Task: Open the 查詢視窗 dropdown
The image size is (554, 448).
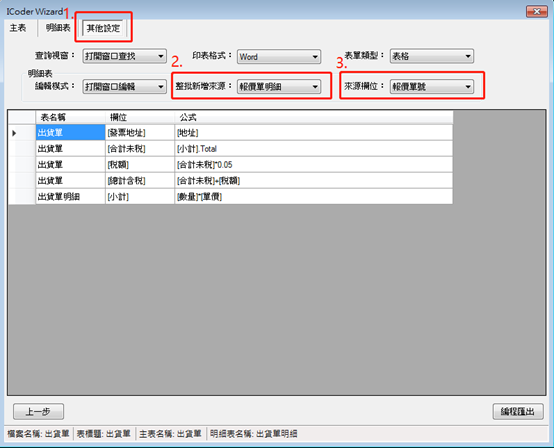Action: (x=125, y=56)
